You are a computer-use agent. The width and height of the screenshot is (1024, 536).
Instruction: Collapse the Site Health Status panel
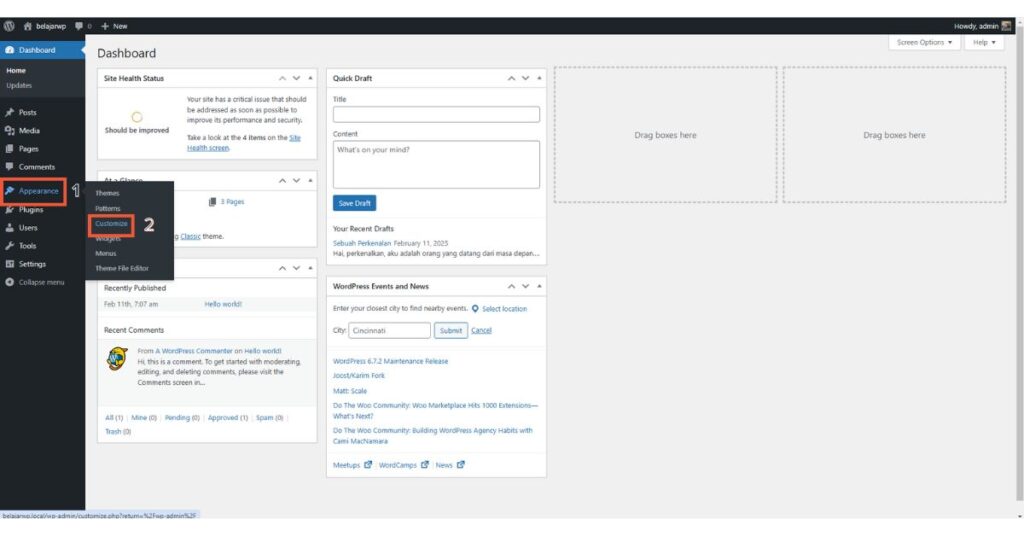tap(310, 78)
